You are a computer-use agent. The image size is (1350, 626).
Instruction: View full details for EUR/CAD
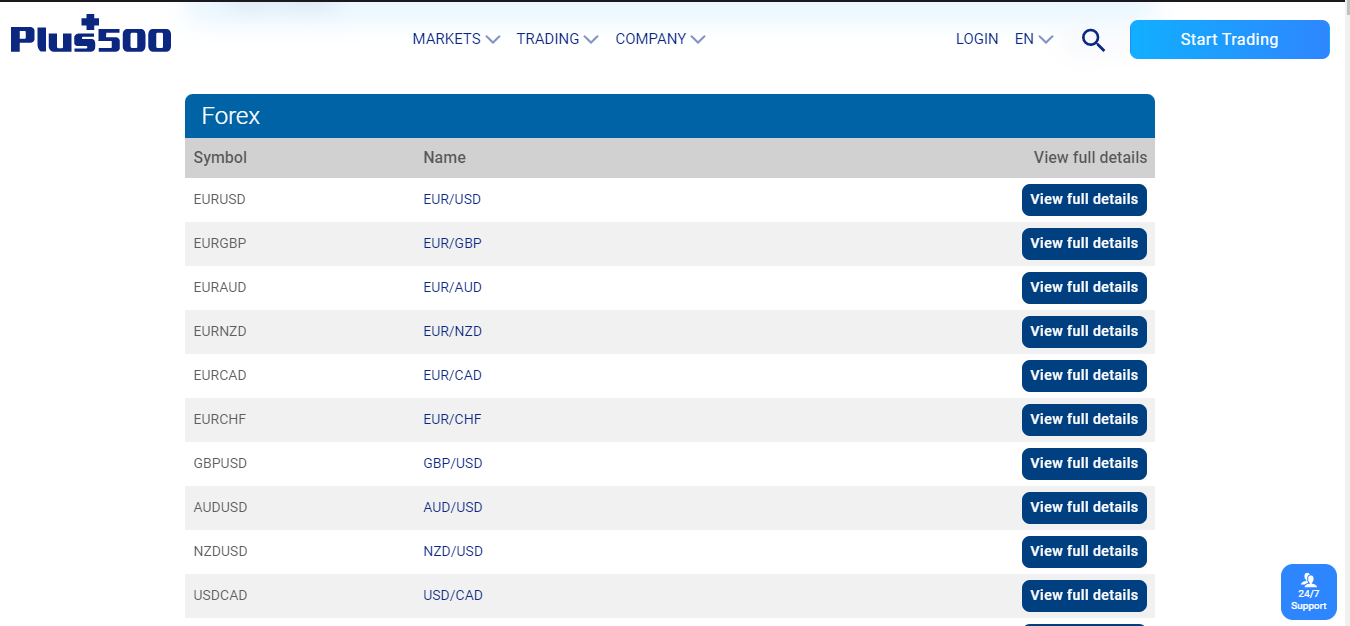tap(1084, 375)
